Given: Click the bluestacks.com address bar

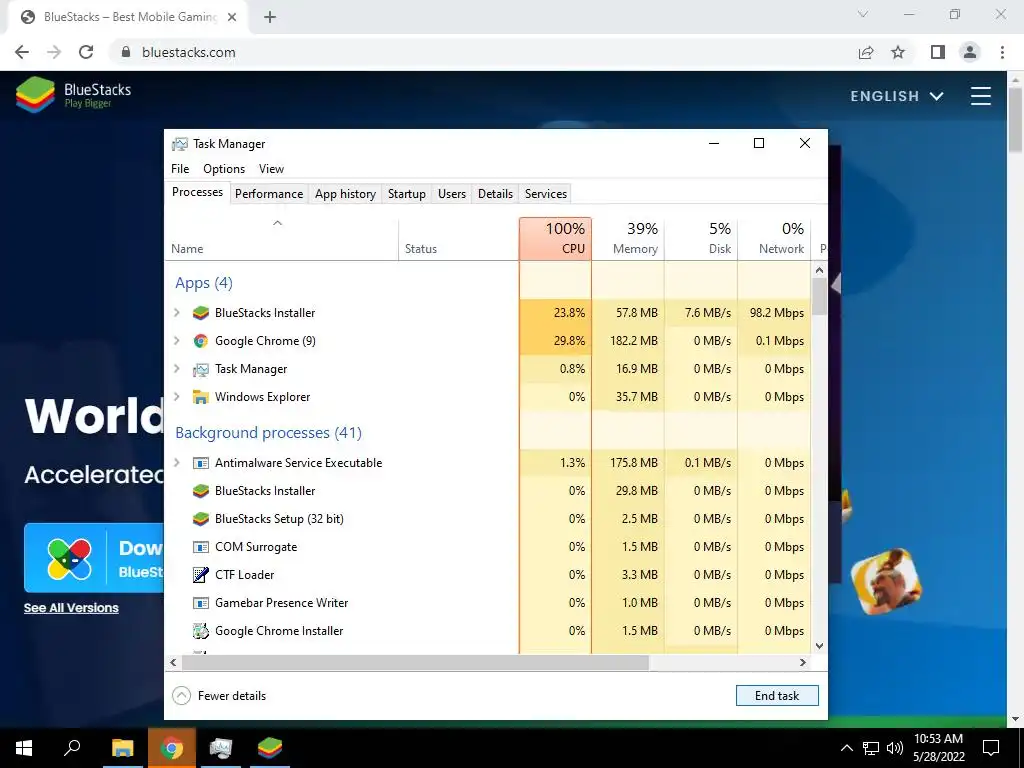Looking at the screenshot, I should point(483,52).
